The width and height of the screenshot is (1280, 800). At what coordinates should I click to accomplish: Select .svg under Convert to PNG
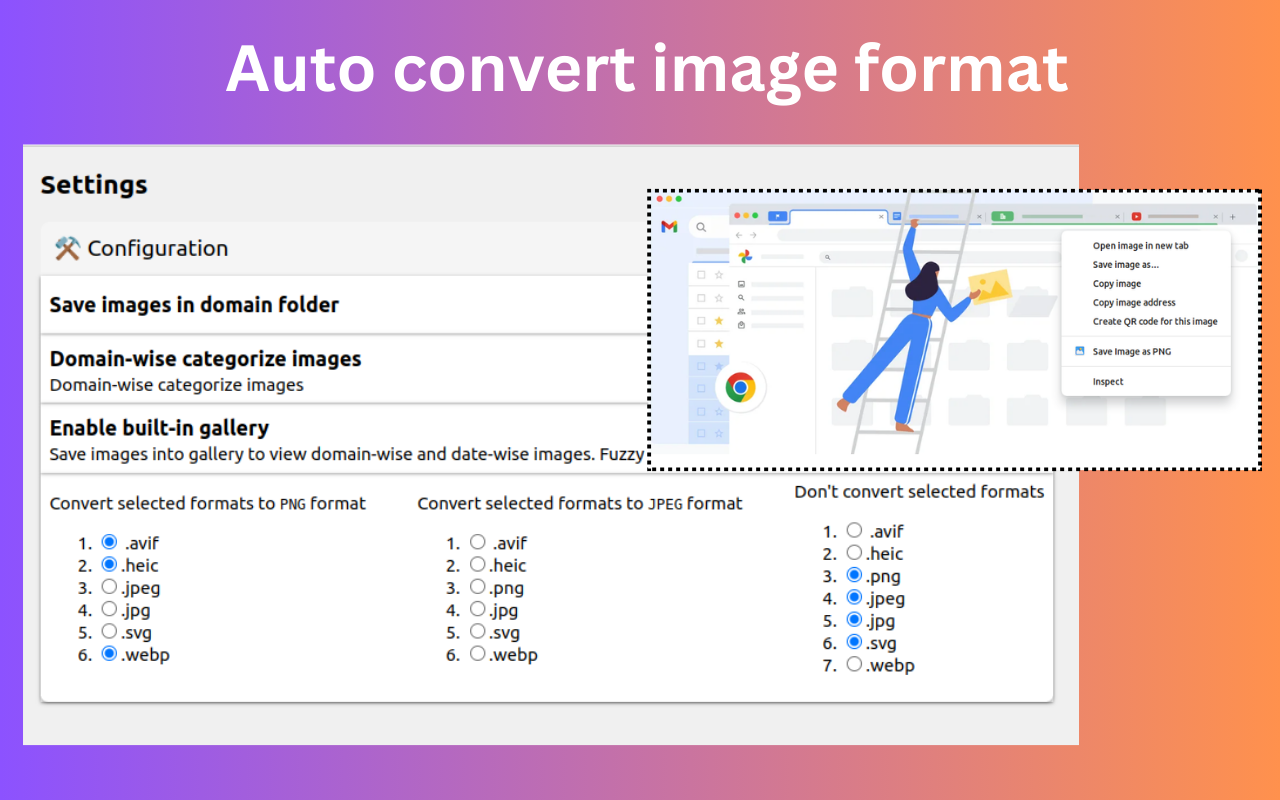pyautogui.click(x=110, y=631)
